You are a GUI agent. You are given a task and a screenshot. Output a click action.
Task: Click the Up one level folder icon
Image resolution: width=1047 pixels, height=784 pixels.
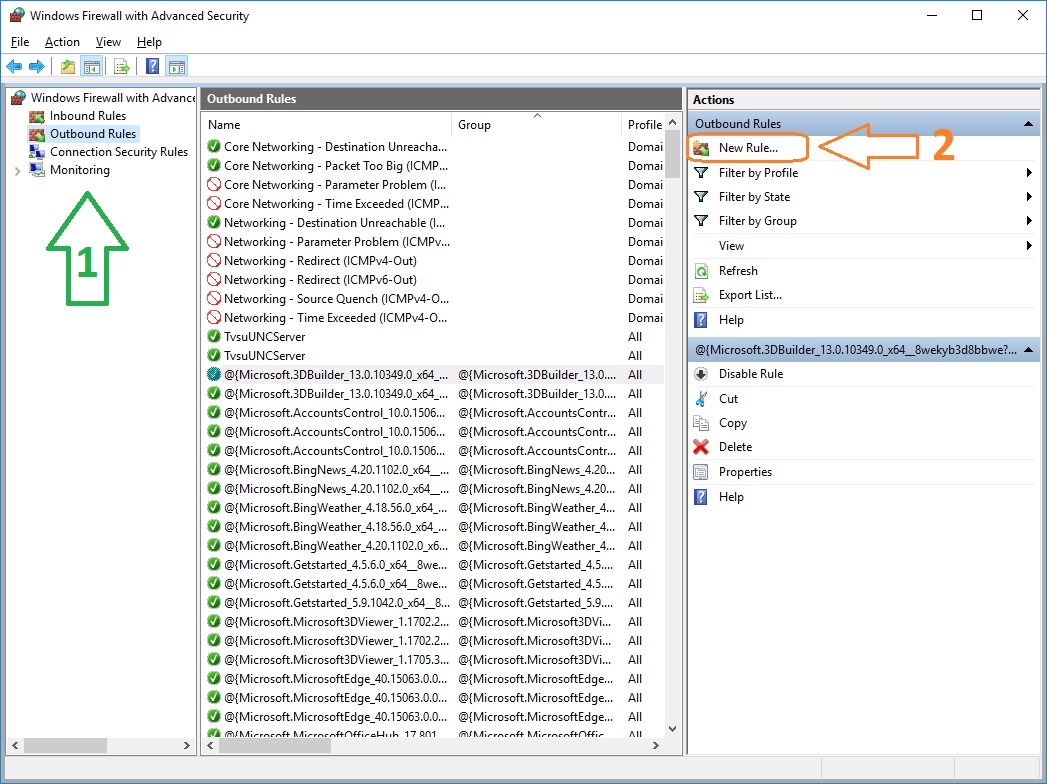click(67, 66)
